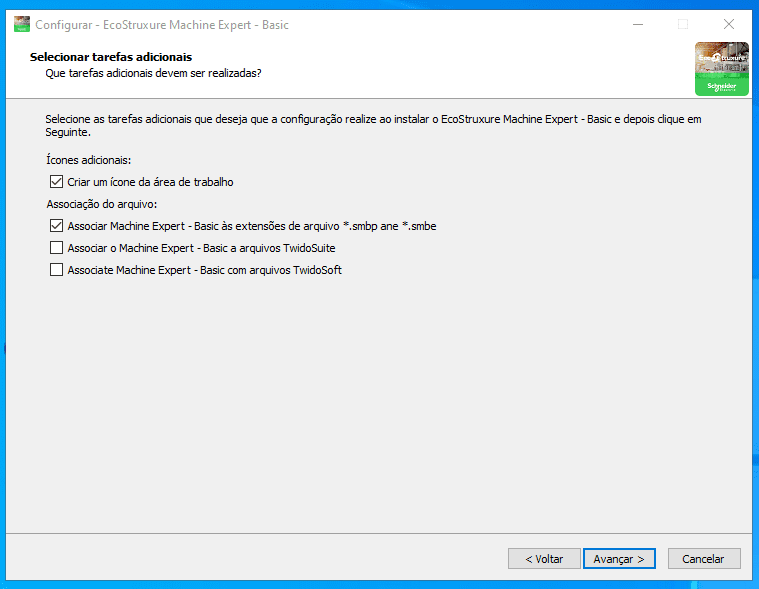Screen dimensions: 759x589
Task: Click the window title 'Configurar - EcoStruxure Machine Expert - Basic'
Action: click(x=162, y=25)
